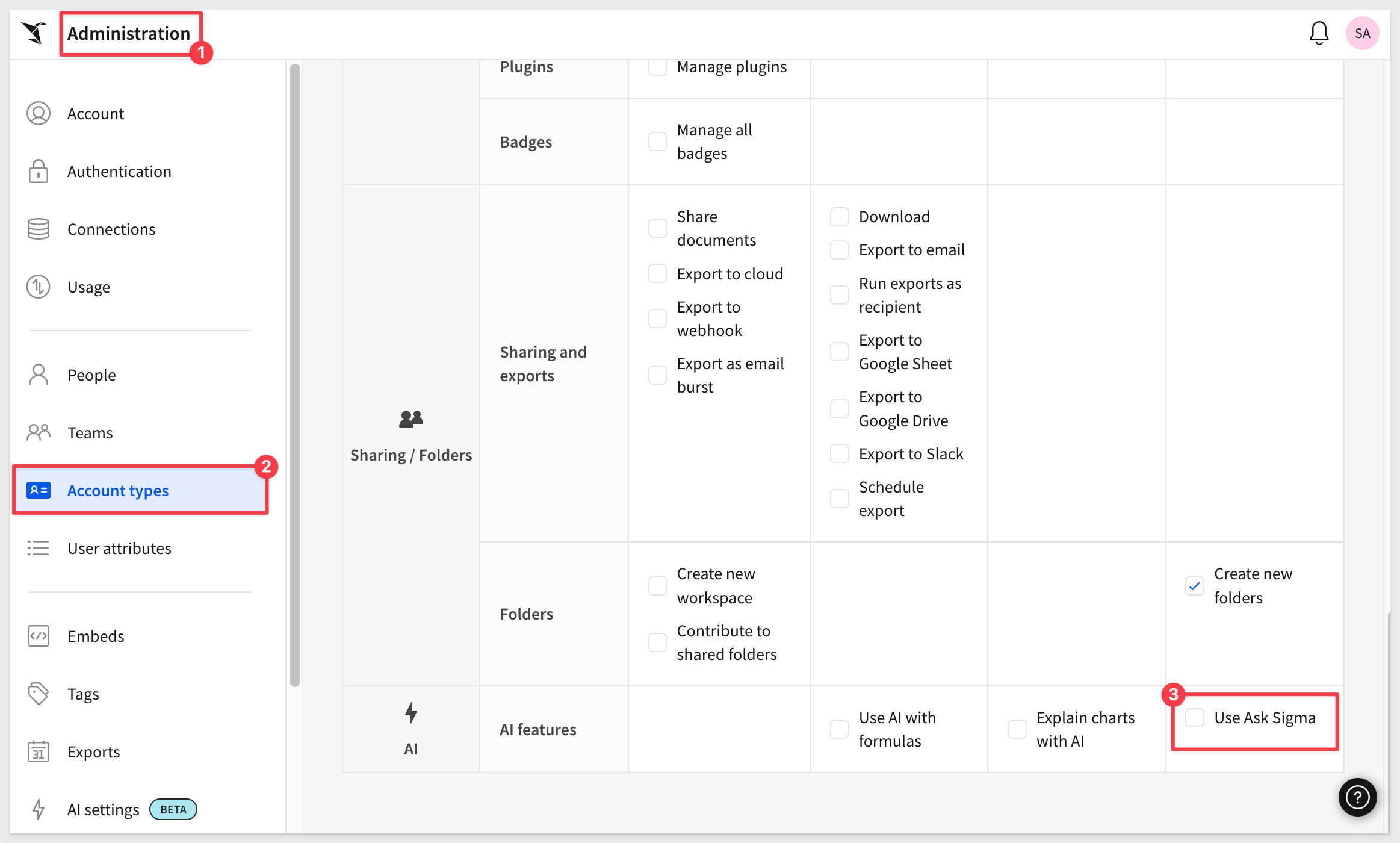Open the notifications bell
Viewport: 1400px width, 843px height.
click(x=1319, y=33)
